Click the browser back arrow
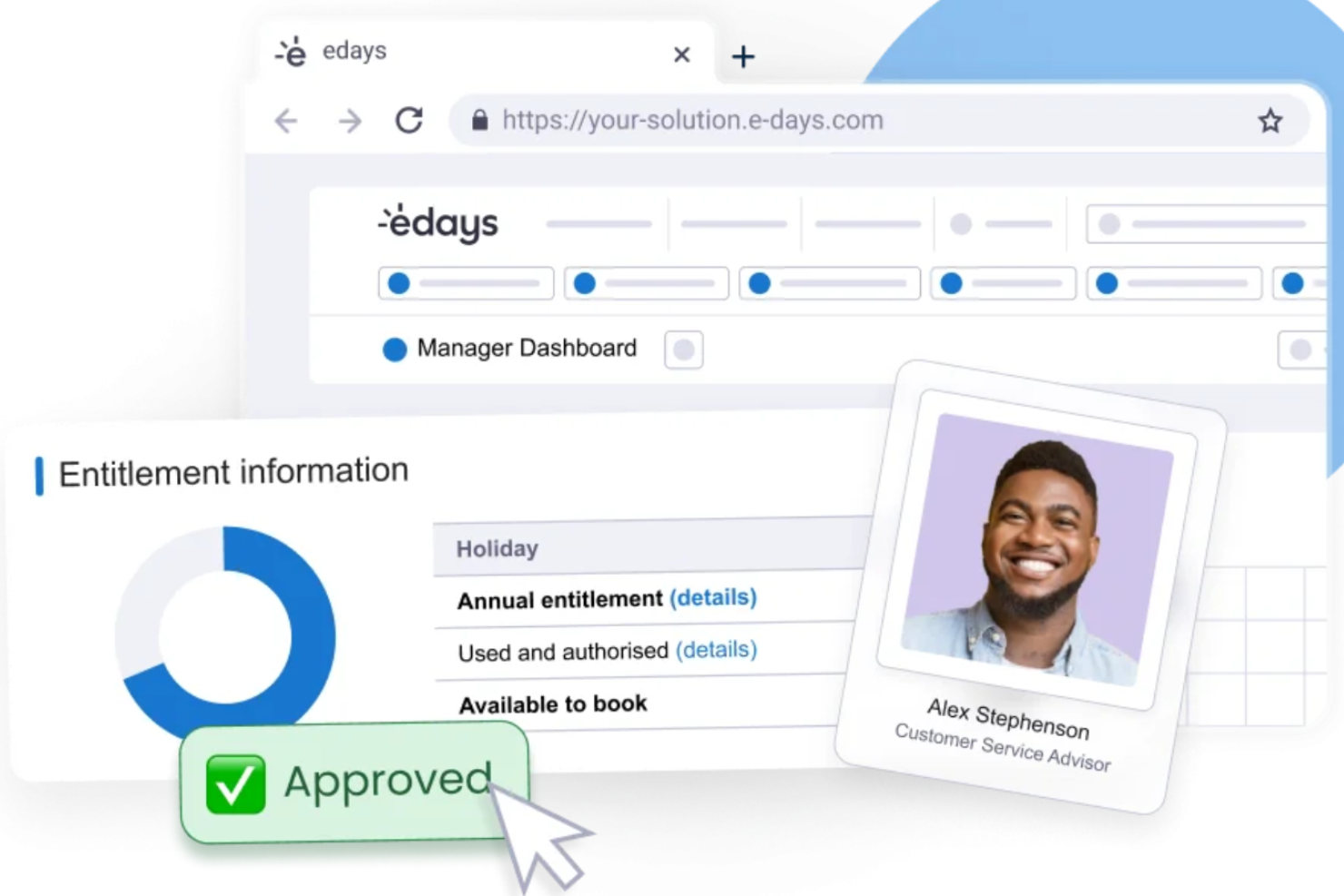1344x896 pixels. [x=286, y=121]
